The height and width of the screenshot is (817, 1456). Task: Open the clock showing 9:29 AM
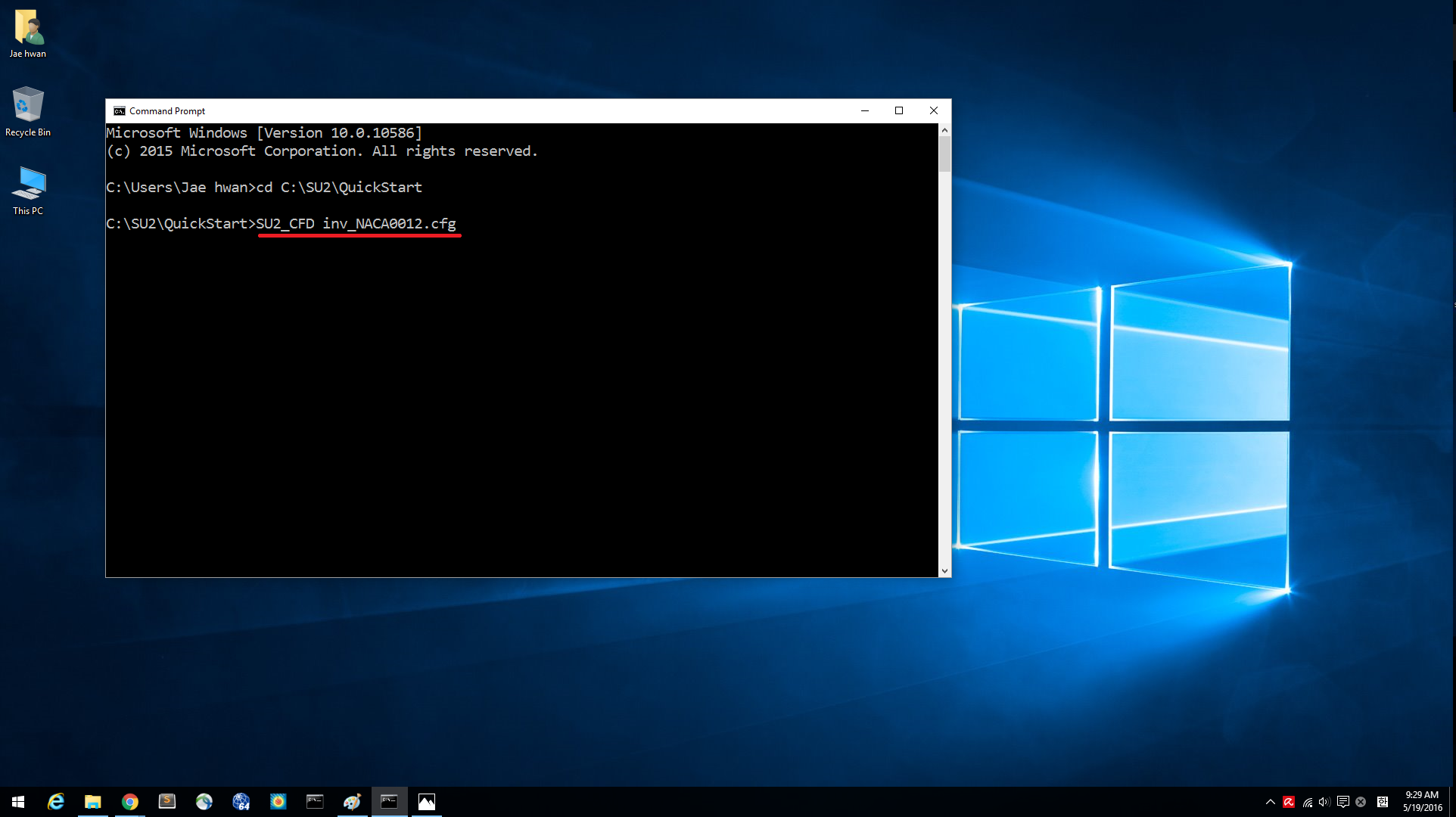1422,802
